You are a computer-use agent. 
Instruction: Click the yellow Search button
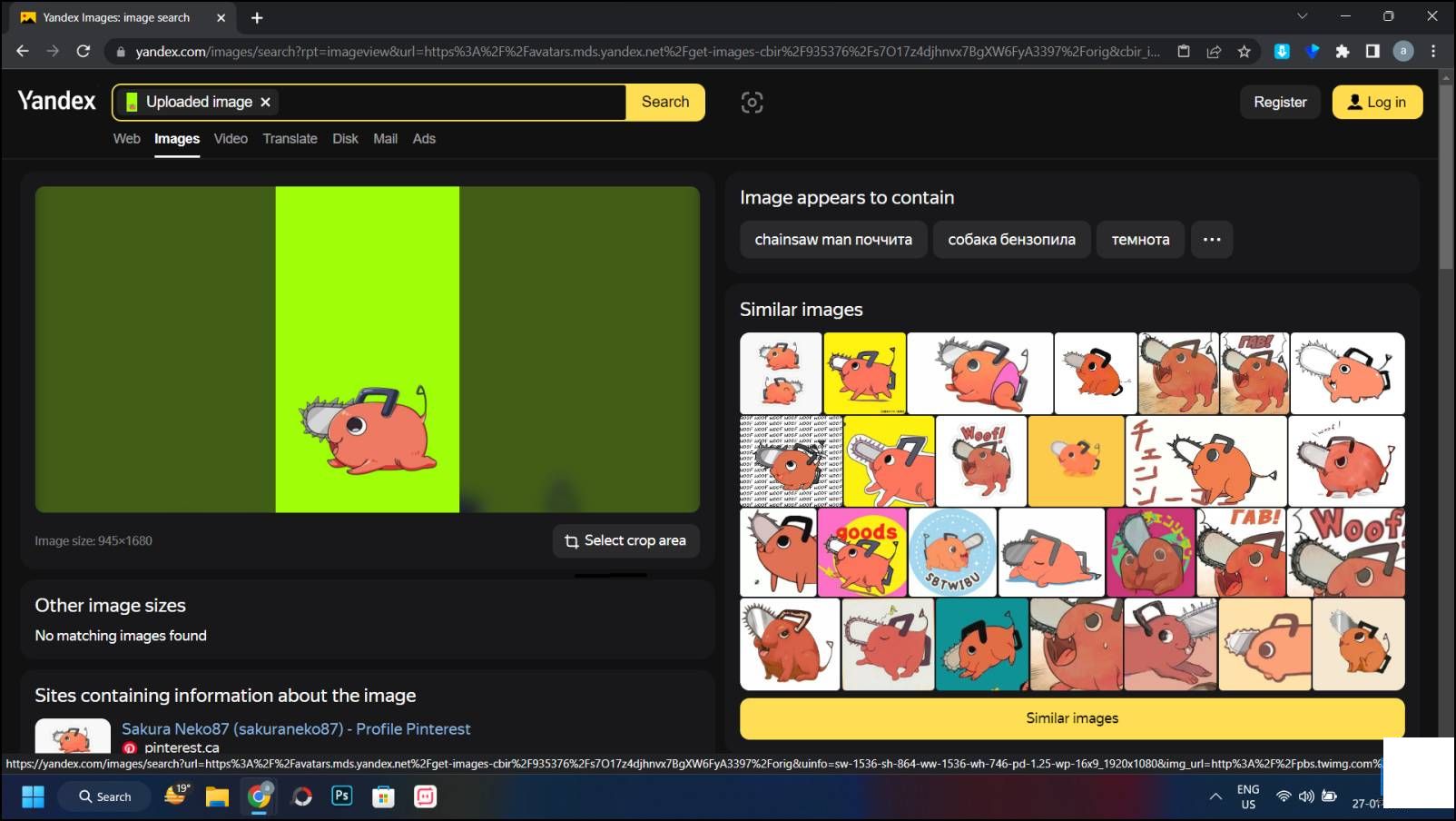665,102
